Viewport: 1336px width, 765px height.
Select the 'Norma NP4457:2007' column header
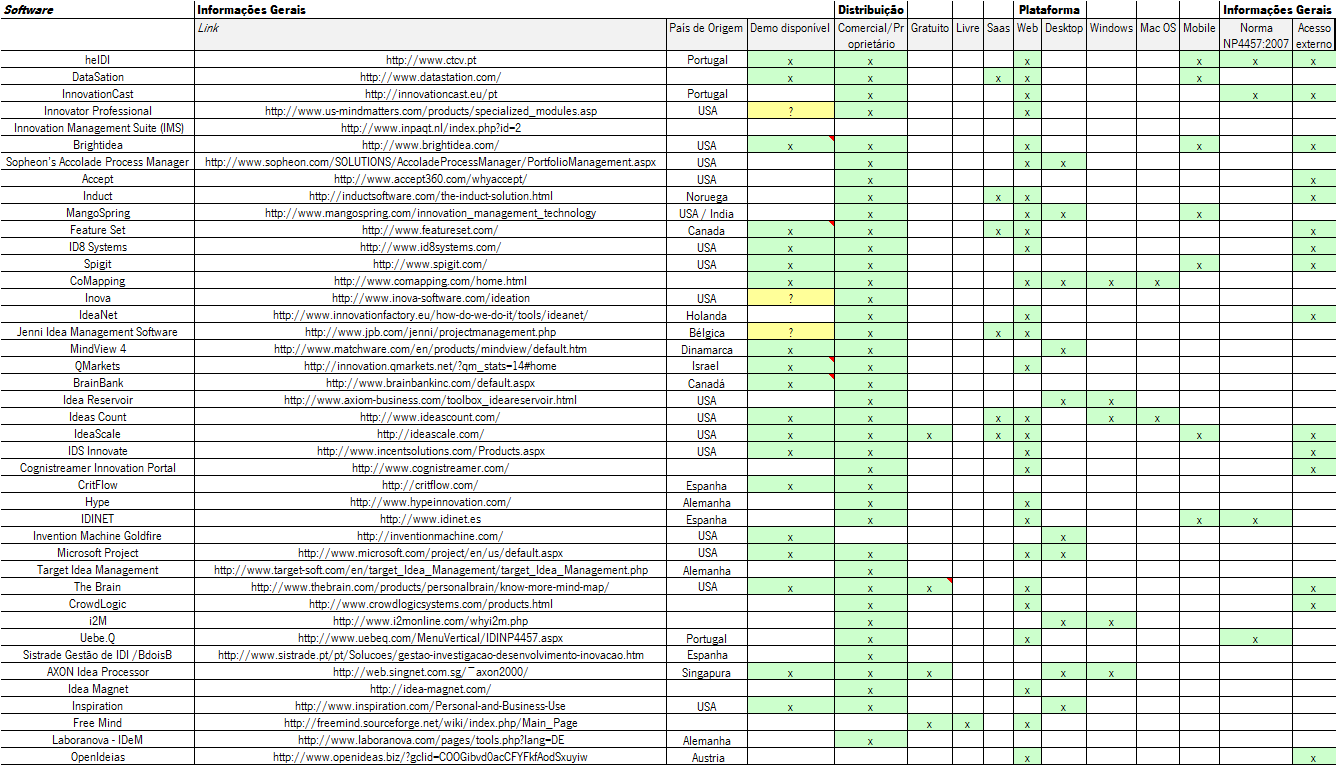[x=1256, y=35]
